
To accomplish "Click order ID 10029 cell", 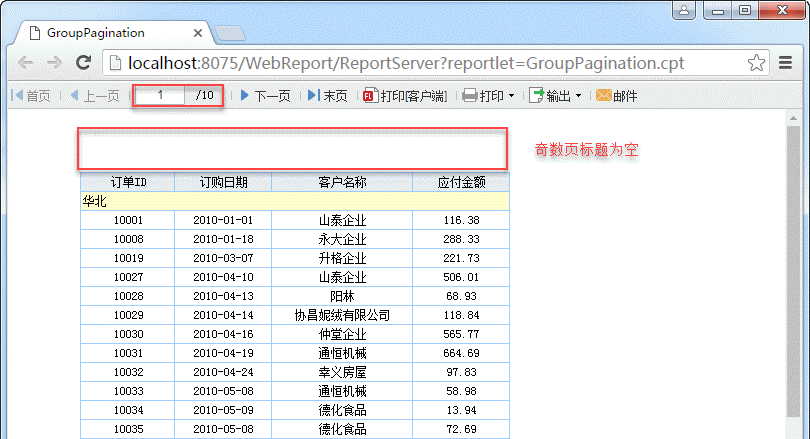I will coord(128,315).
